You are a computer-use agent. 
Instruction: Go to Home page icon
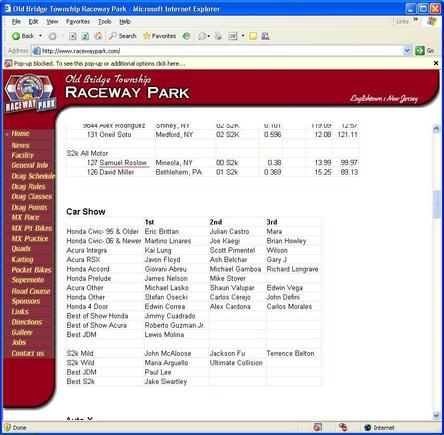pos(98,36)
